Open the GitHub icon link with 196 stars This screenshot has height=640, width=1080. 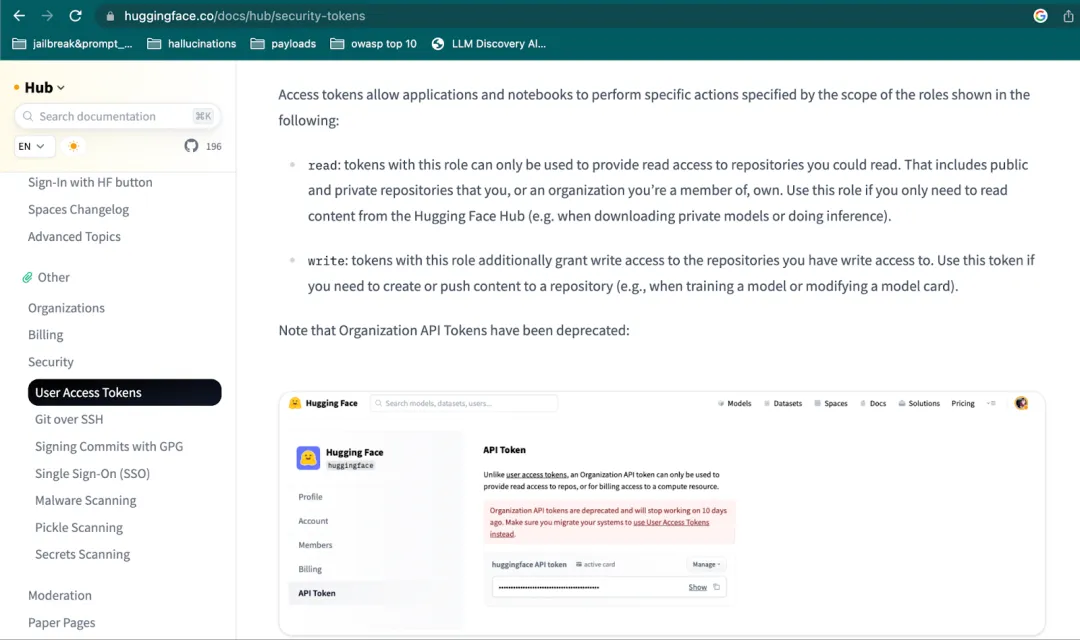(191, 146)
